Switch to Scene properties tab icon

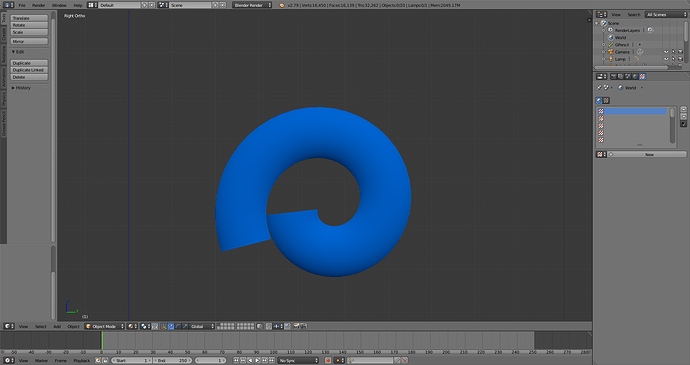click(x=628, y=76)
